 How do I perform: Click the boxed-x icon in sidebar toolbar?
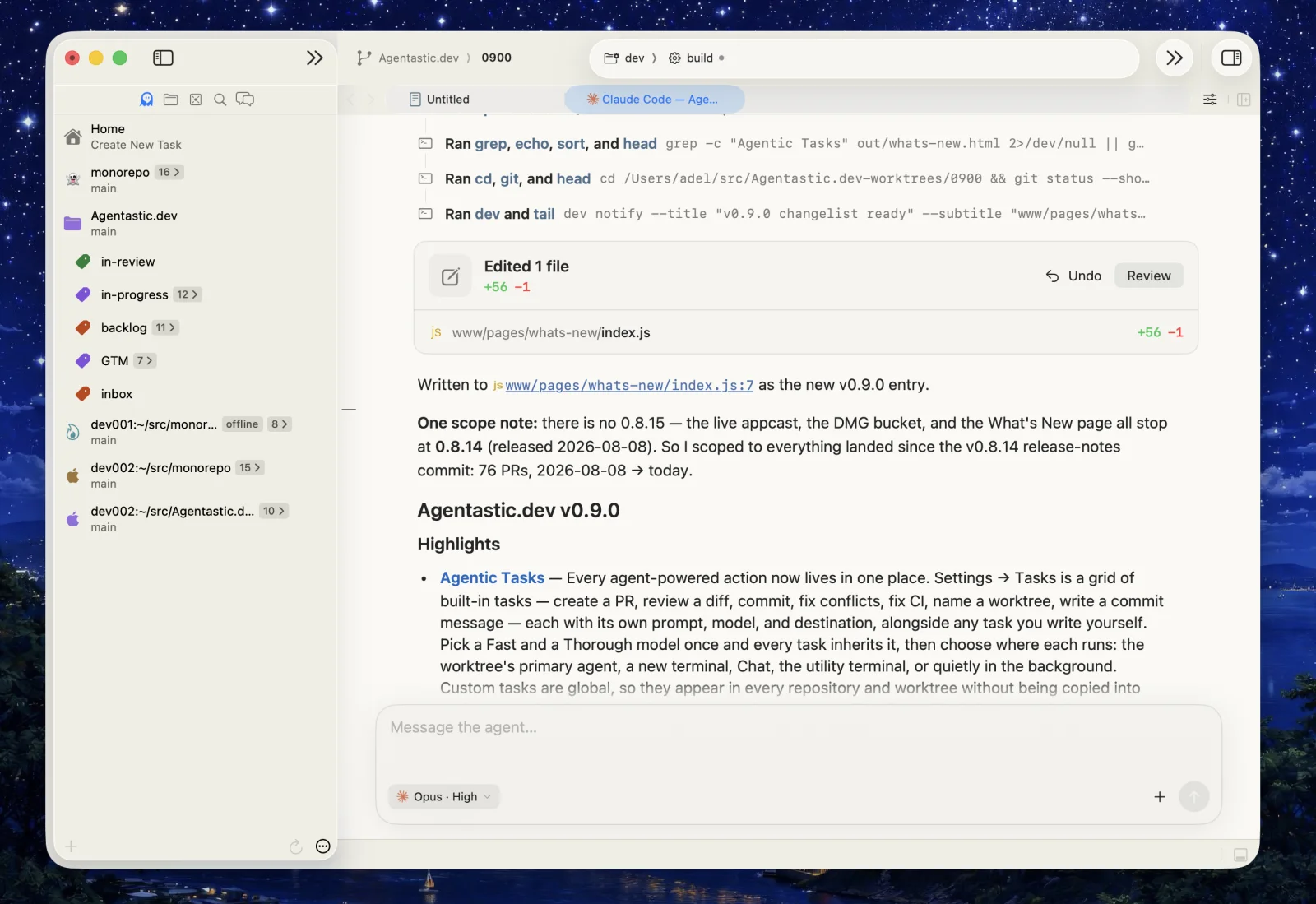pyautogui.click(x=196, y=100)
